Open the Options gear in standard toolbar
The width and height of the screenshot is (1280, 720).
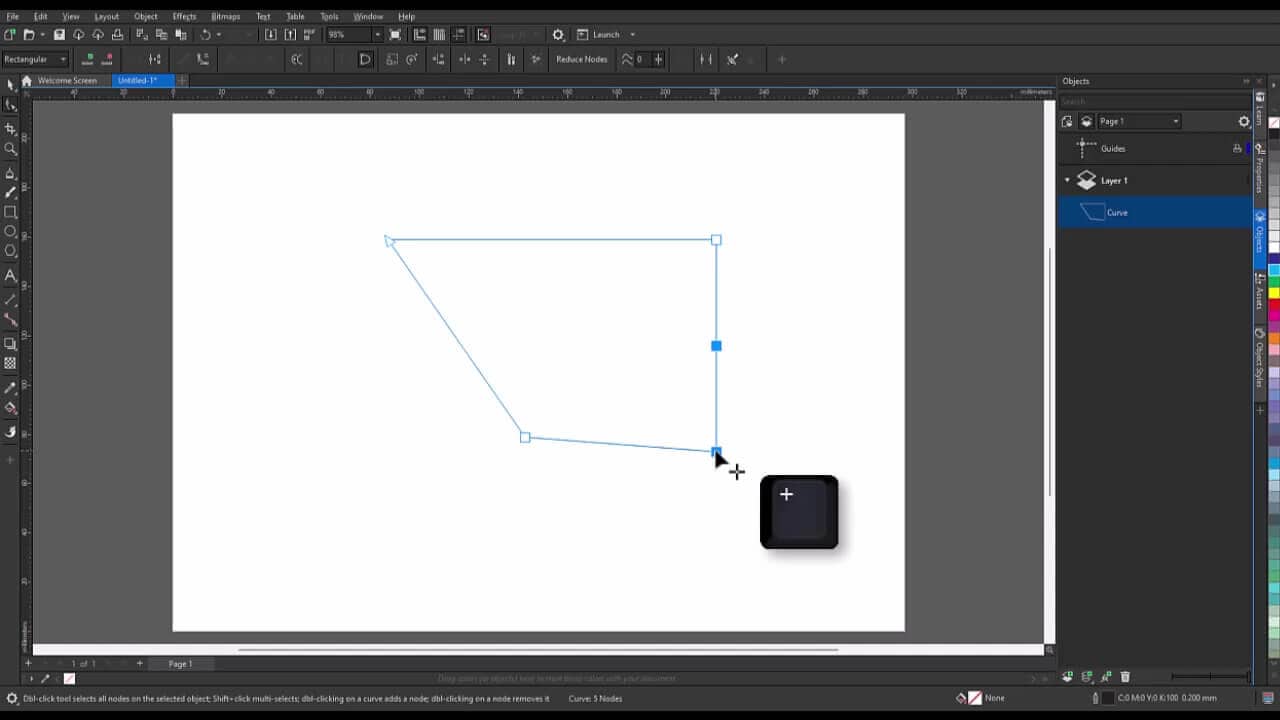(558, 35)
